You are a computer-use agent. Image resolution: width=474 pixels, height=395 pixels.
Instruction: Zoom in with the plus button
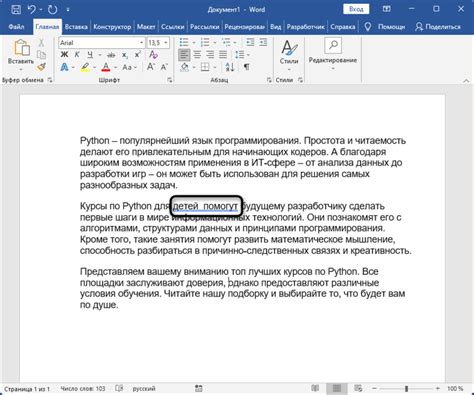437,389
